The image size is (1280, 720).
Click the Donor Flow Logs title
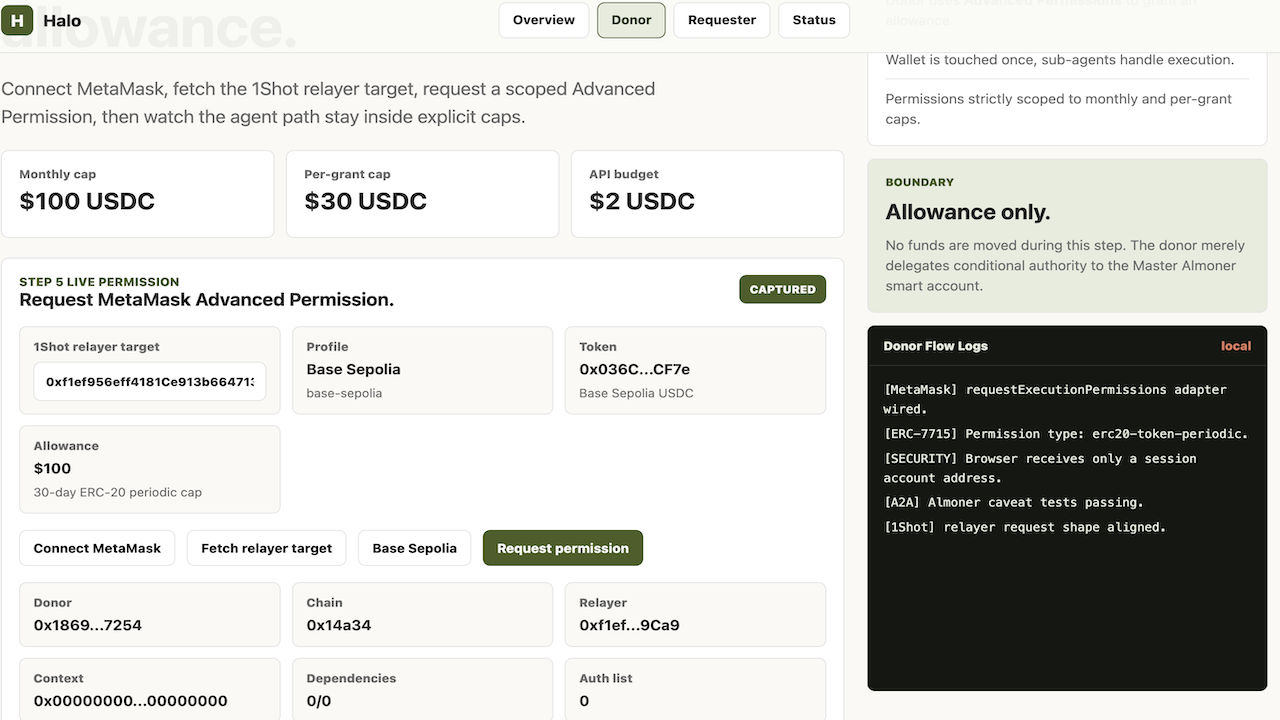pyautogui.click(x=935, y=346)
